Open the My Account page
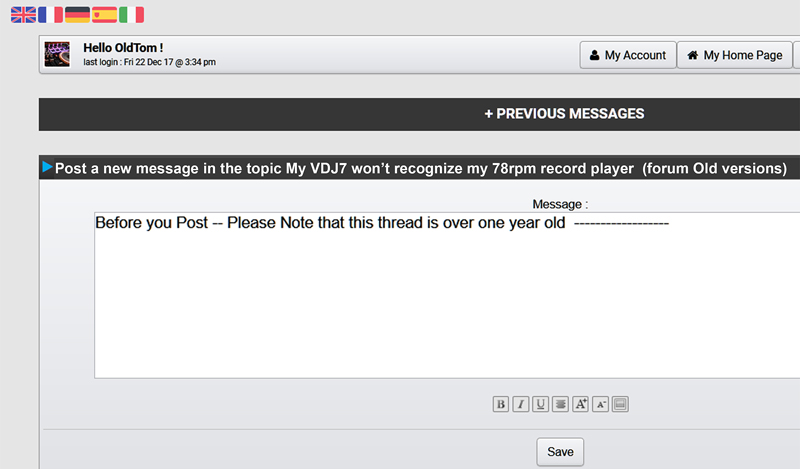Image resolution: width=800 pixels, height=469 pixels. point(628,55)
